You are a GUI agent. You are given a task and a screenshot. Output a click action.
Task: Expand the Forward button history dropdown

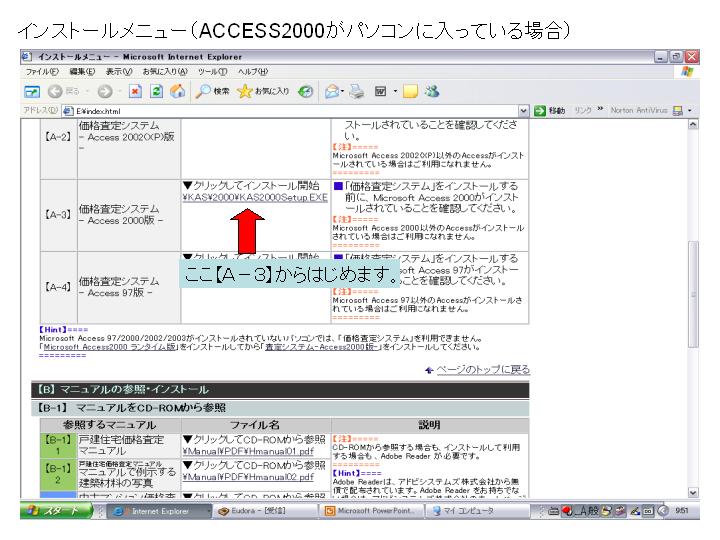click(120, 91)
